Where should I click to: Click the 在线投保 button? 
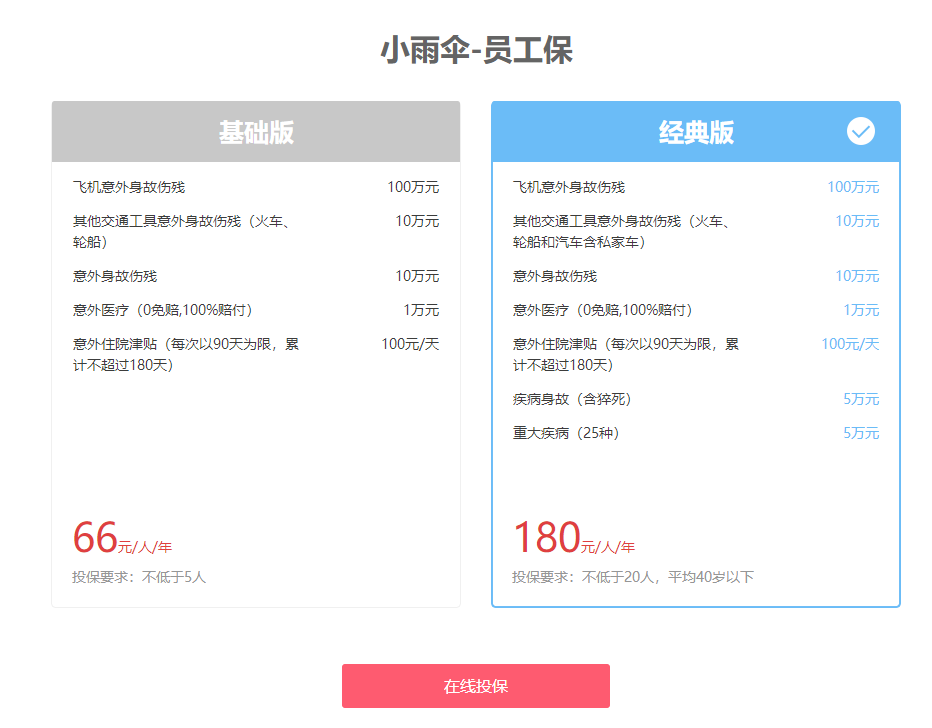(476, 686)
